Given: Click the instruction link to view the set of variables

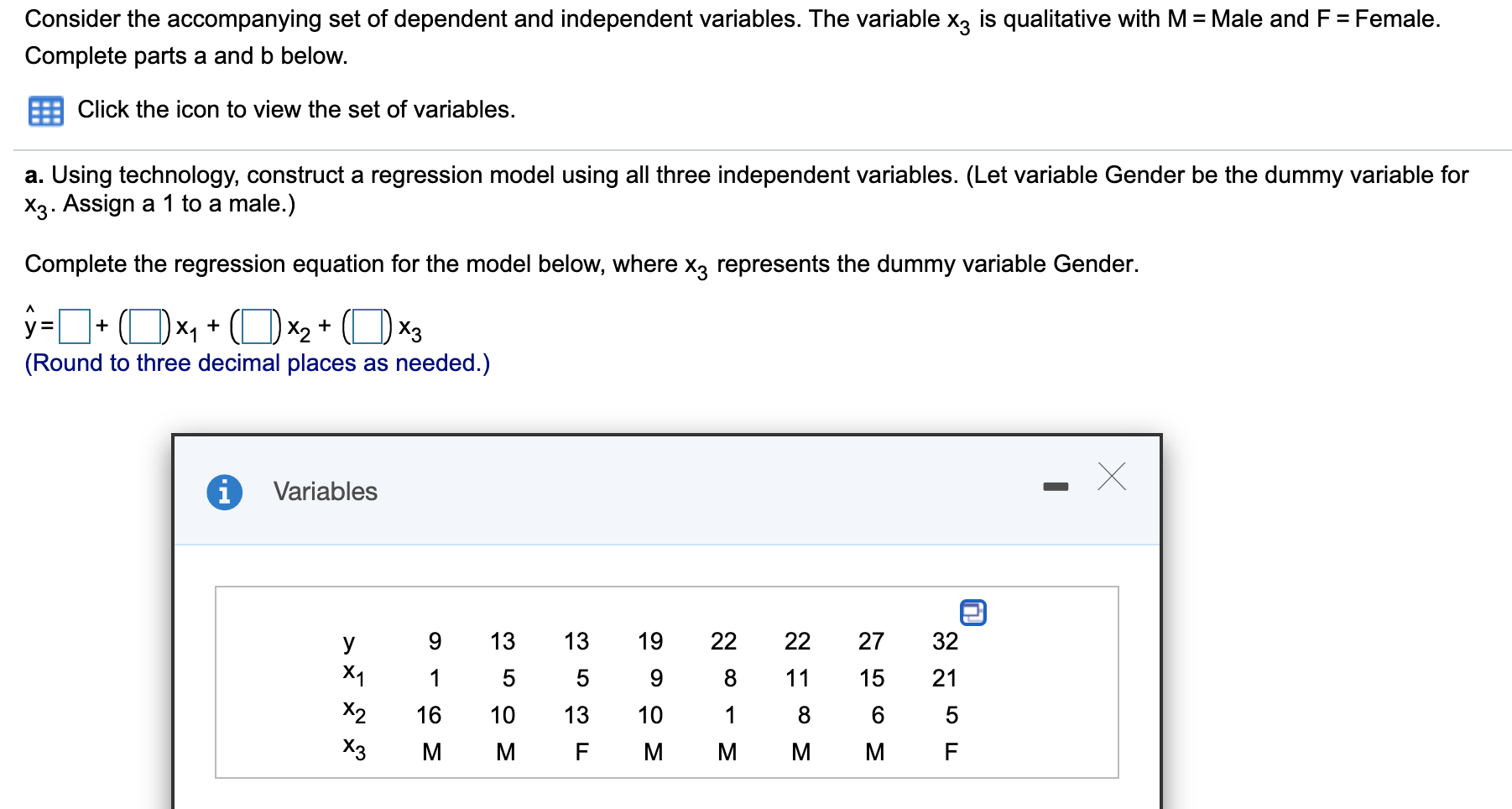Looking at the screenshot, I should point(295,109).
